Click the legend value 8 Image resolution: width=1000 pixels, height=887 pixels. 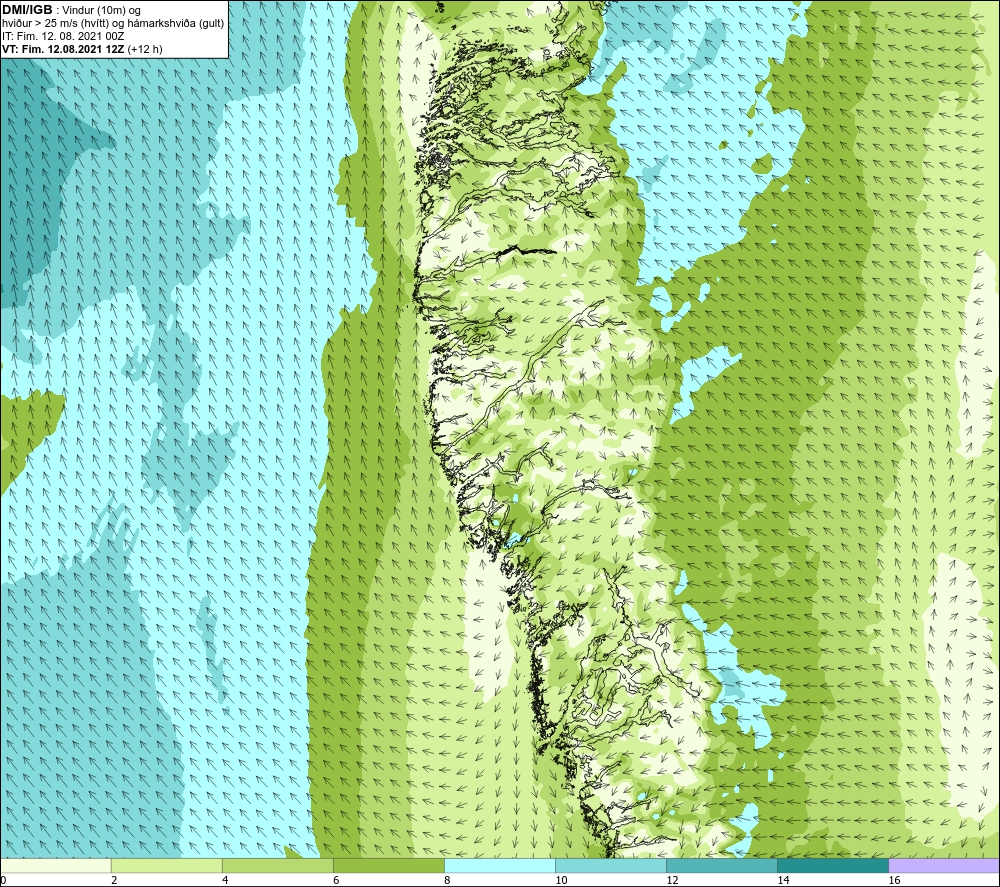point(447,880)
